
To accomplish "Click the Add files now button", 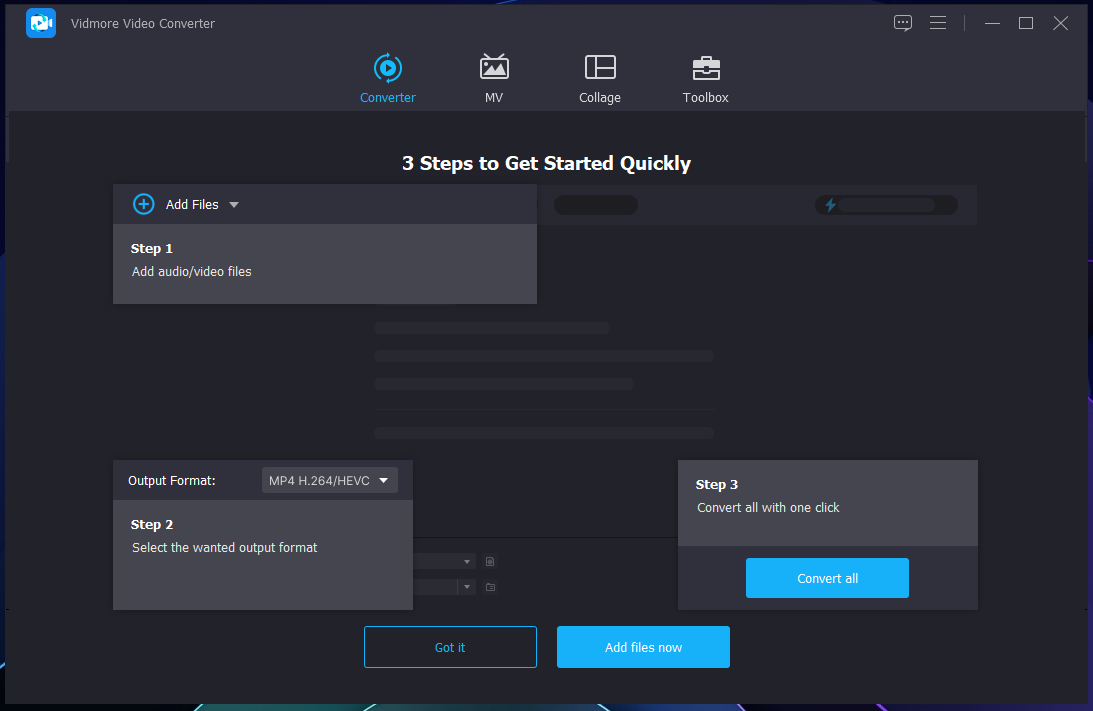I will (643, 647).
